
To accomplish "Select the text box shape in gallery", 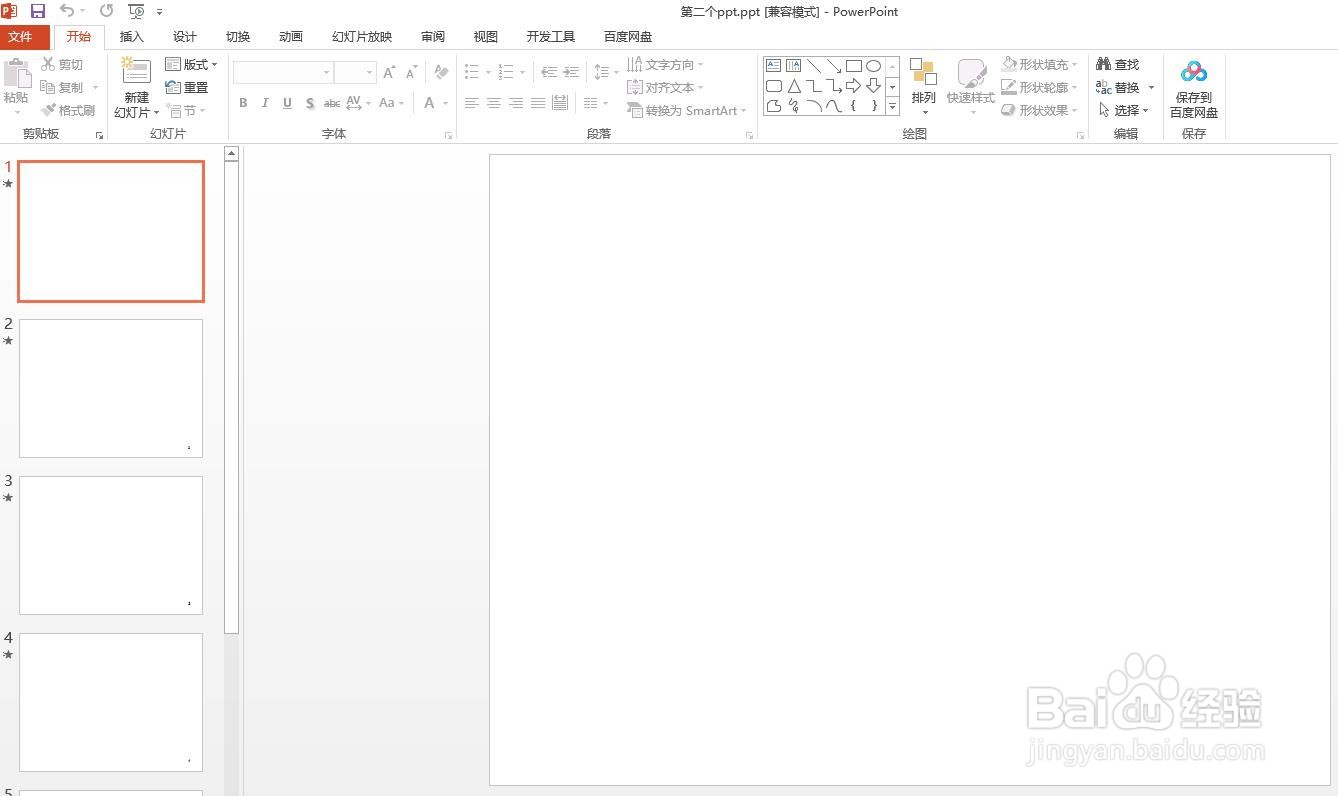I will 774,66.
